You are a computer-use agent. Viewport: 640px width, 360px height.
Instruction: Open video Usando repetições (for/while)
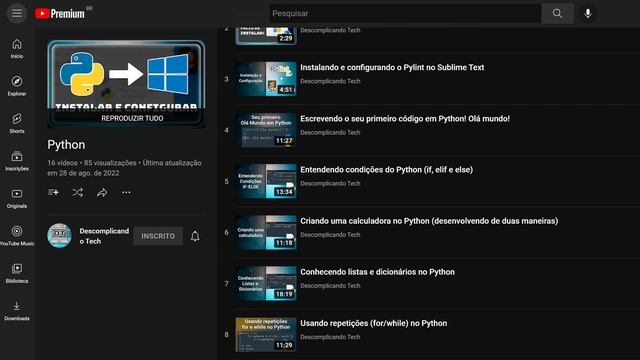[x=373, y=323]
